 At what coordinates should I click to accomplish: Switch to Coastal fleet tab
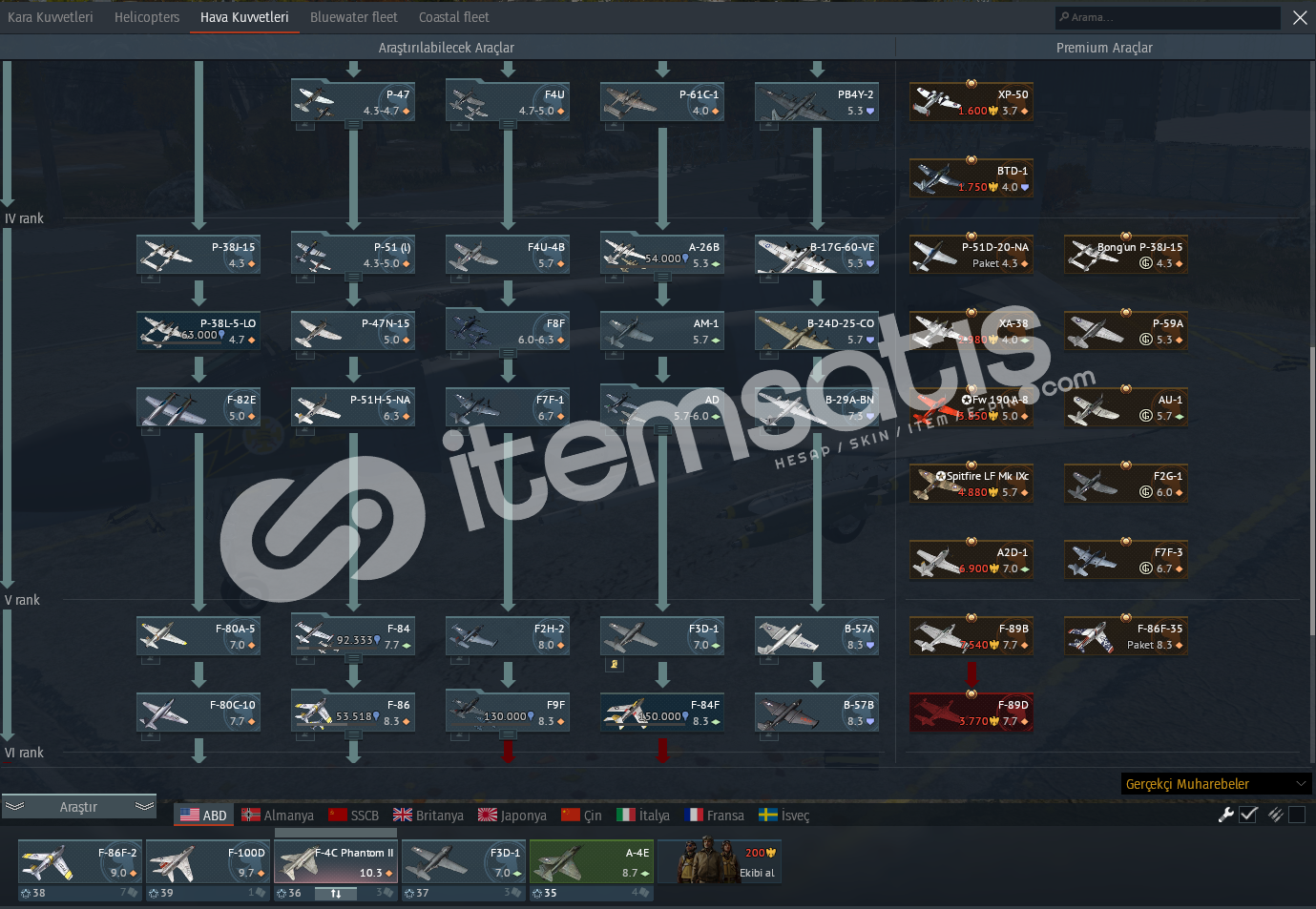tap(454, 17)
